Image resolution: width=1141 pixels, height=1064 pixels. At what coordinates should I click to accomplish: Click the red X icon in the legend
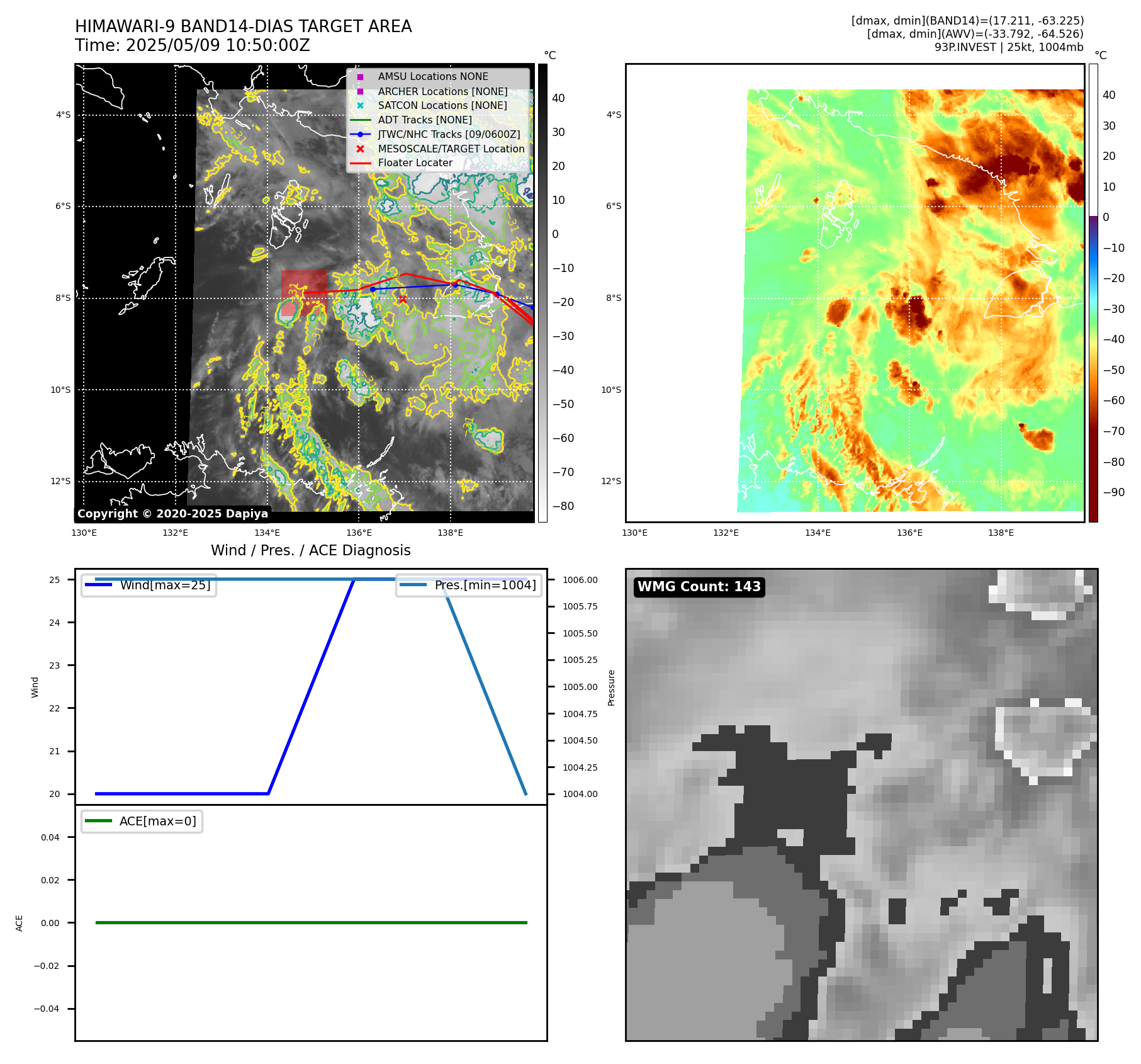(x=360, y=149)
